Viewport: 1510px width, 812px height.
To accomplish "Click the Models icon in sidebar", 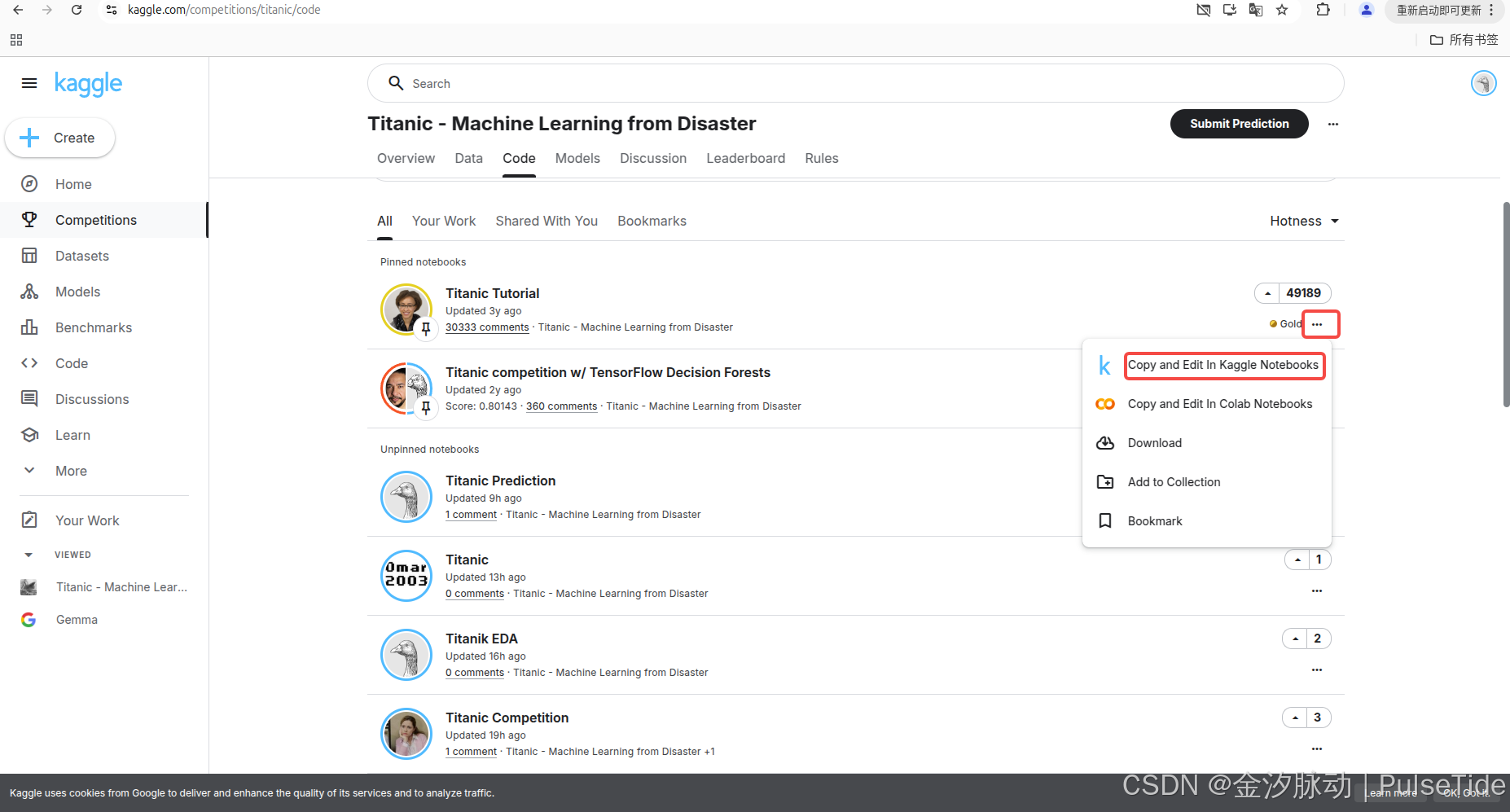I will (29, 292).
